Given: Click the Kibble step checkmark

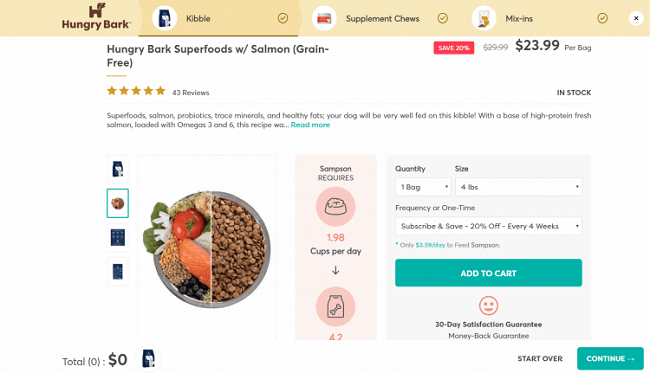Looking at the screenshot, I should [x=283, y=18].
